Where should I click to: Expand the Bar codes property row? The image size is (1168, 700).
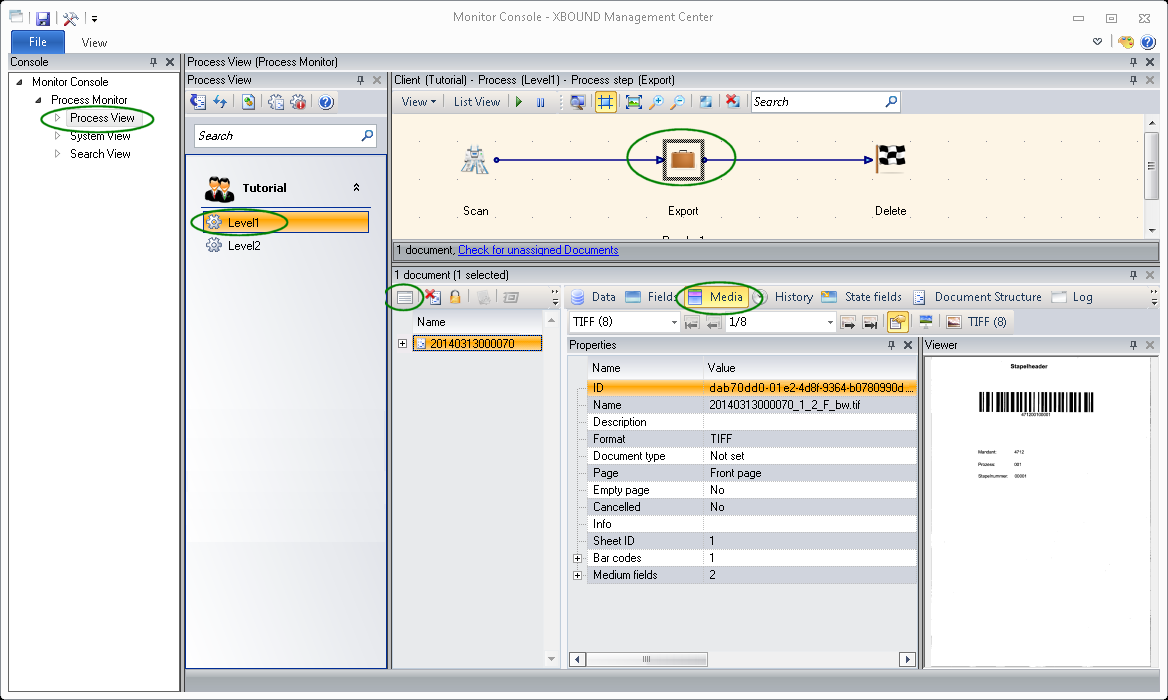577,558
